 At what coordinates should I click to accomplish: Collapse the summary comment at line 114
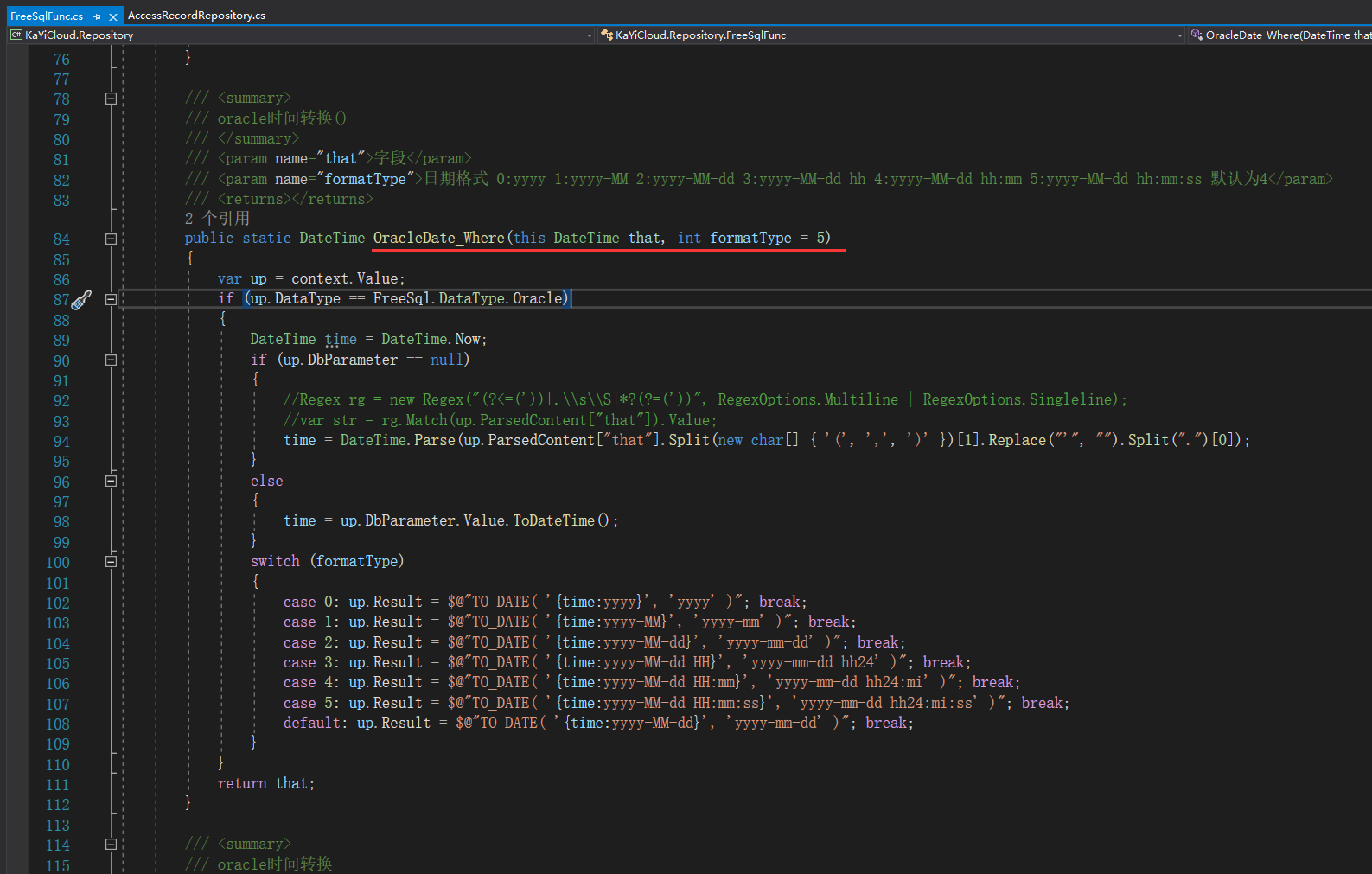tap(111, 844)
